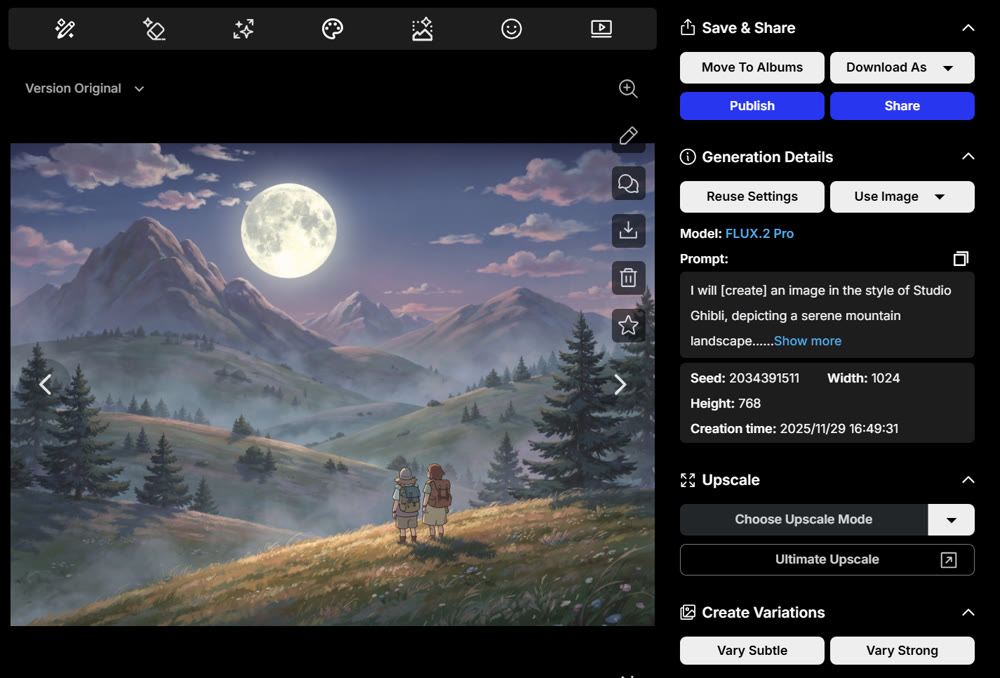The width and height of the screenshot is (1000, 678).
Task: Mark image as favorite with star
Action: [x=628, y=325]
